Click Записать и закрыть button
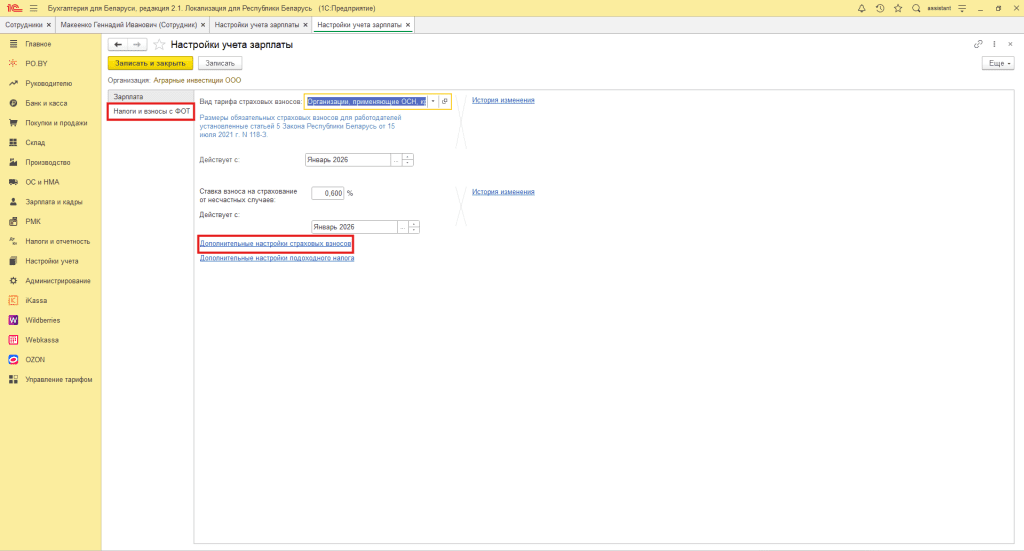 pyautogui.click(x=150, y=63)
